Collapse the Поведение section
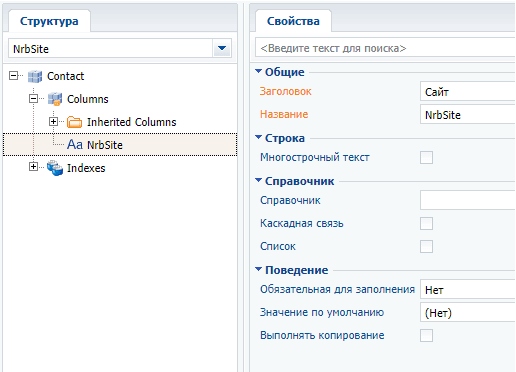The image size is (516, 372). (258, 269)
